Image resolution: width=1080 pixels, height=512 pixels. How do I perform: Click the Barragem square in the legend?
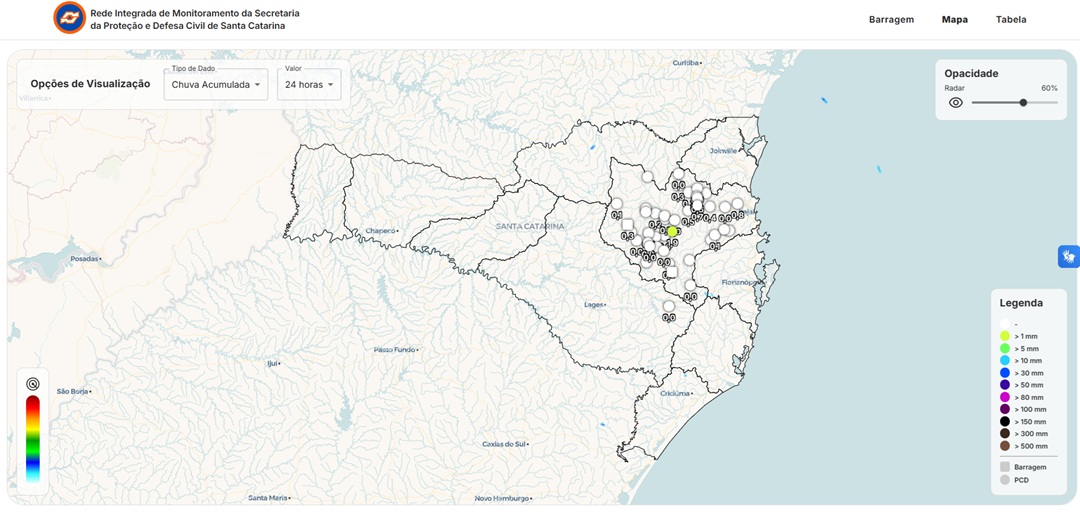[x=1004, y=467]
